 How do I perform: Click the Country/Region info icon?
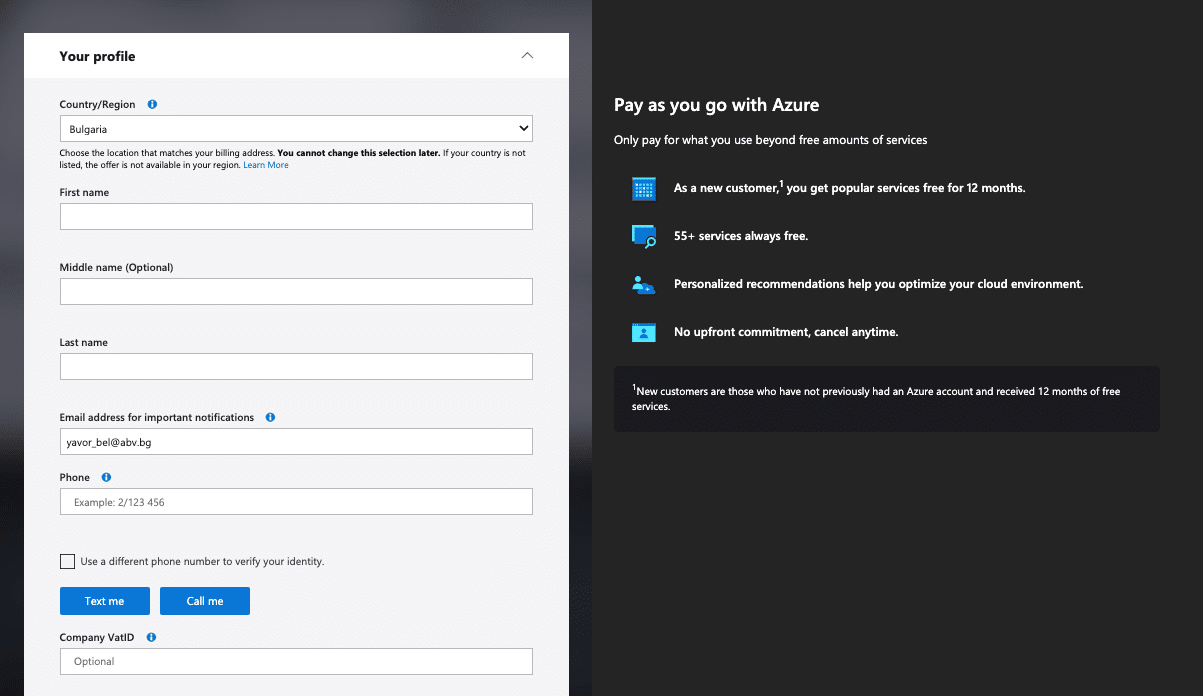[152, 104]
